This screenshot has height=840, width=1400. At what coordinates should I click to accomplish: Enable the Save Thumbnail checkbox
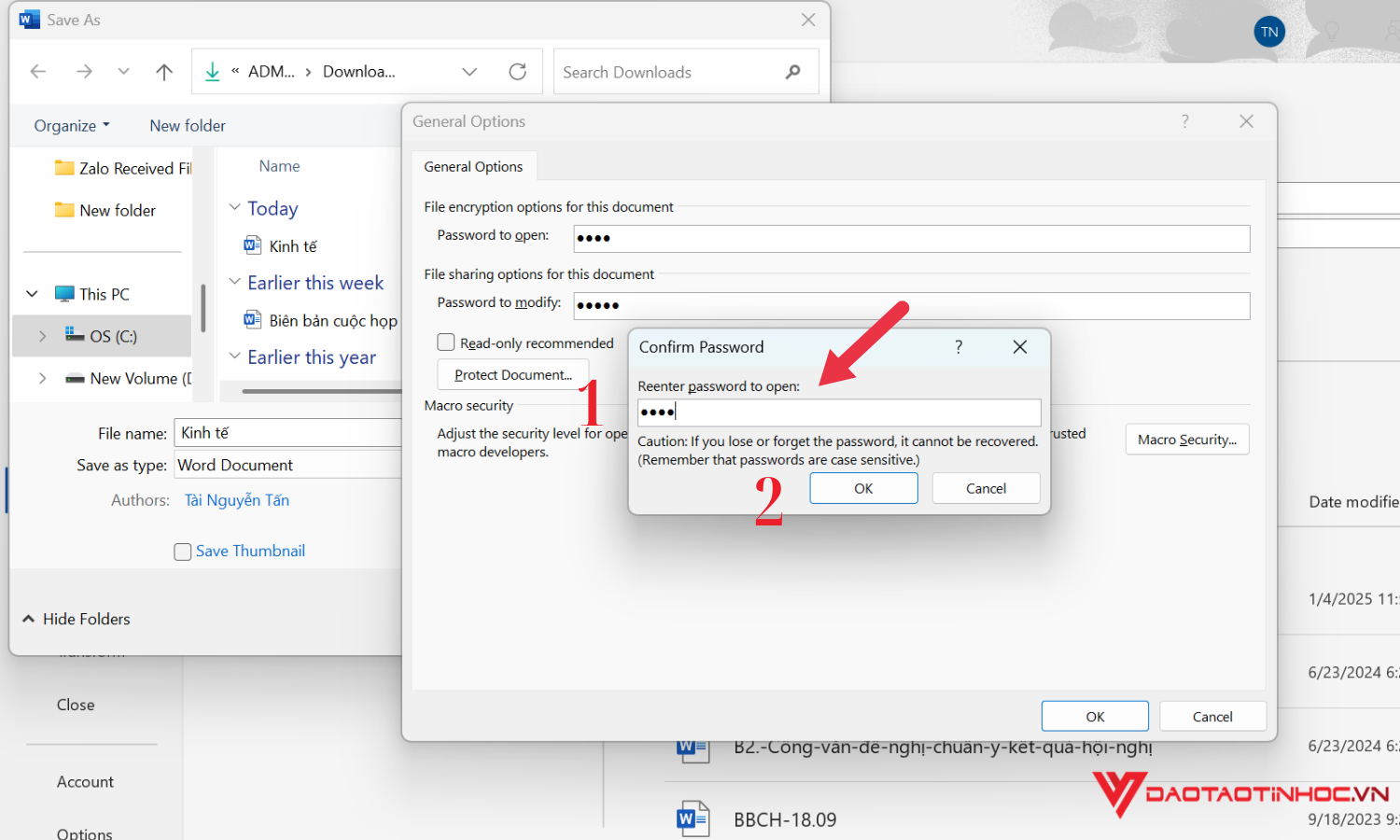click(183, 552)
